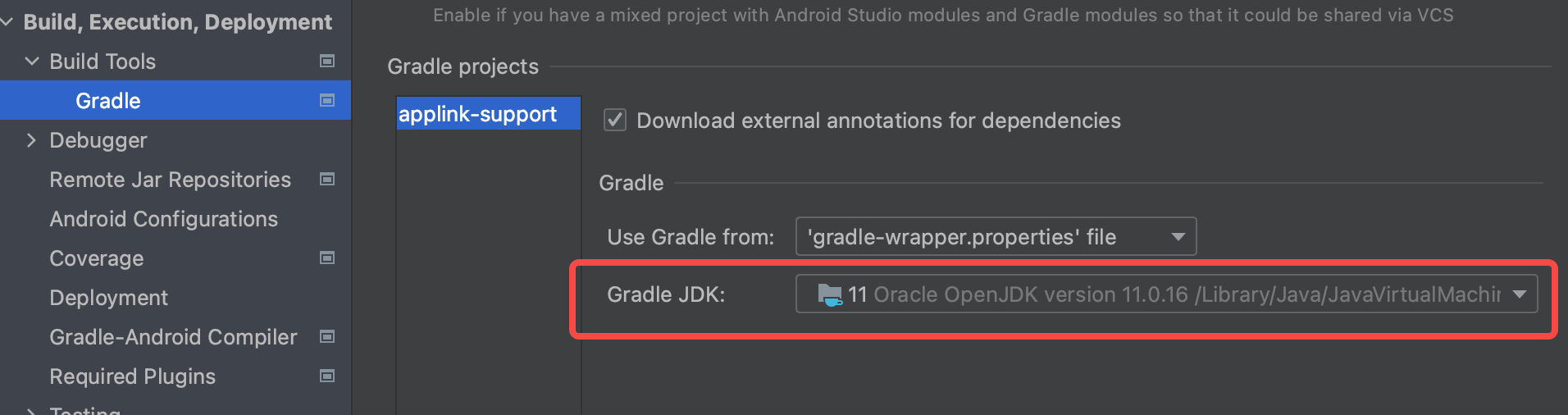Open the Use Gradle from dropdown

(996, 237)
